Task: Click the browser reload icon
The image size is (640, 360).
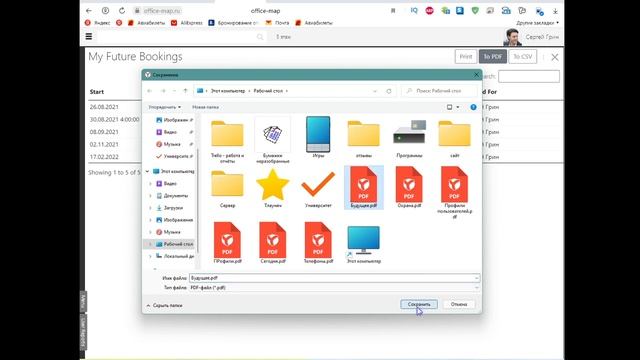Action: pyautogui.click(x=122, y=11)
